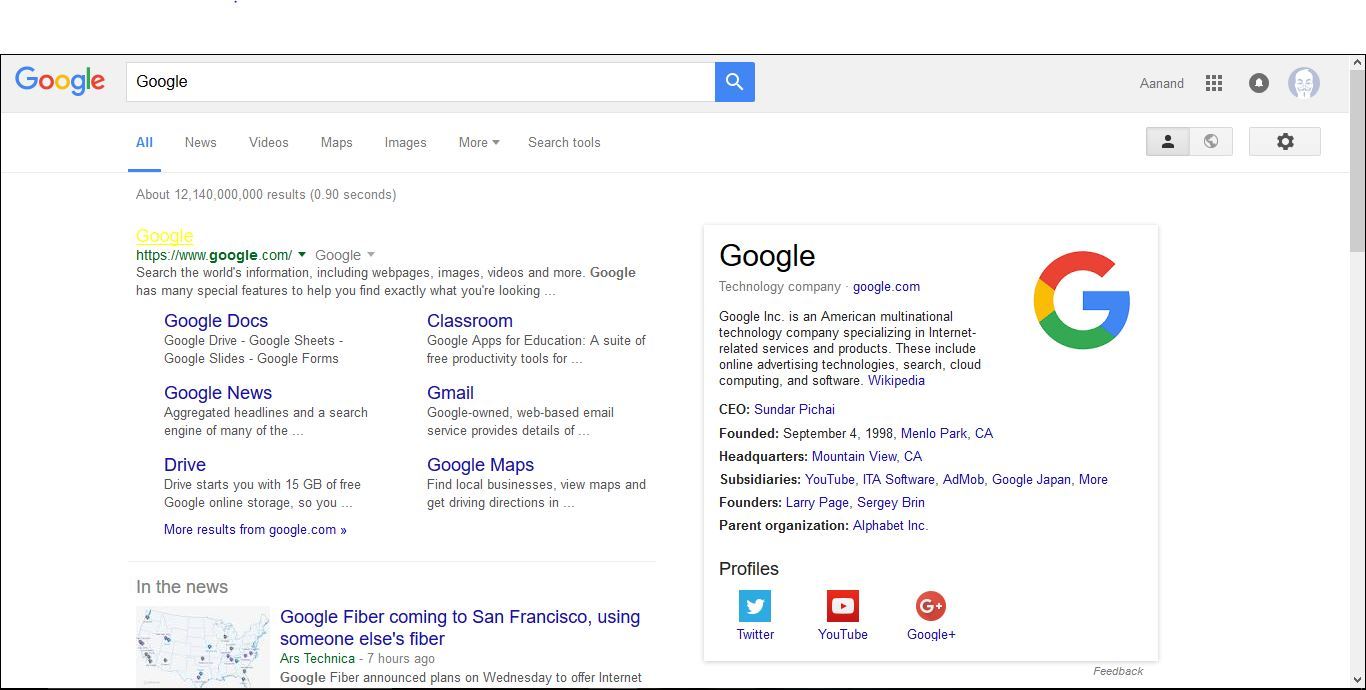Click the large Google G logo
The height and width of the screenshot is (690, 1366).
click(1082, 300)
